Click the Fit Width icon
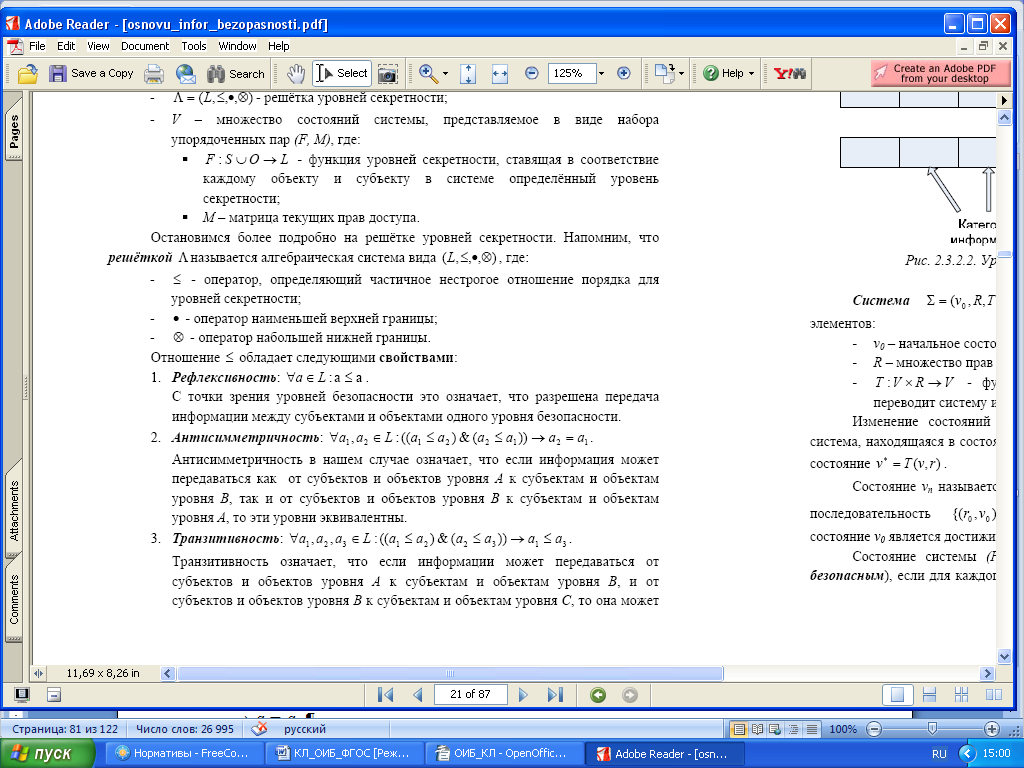The width and height of the screenshot is (1024, 768). [x=500, y=74]
